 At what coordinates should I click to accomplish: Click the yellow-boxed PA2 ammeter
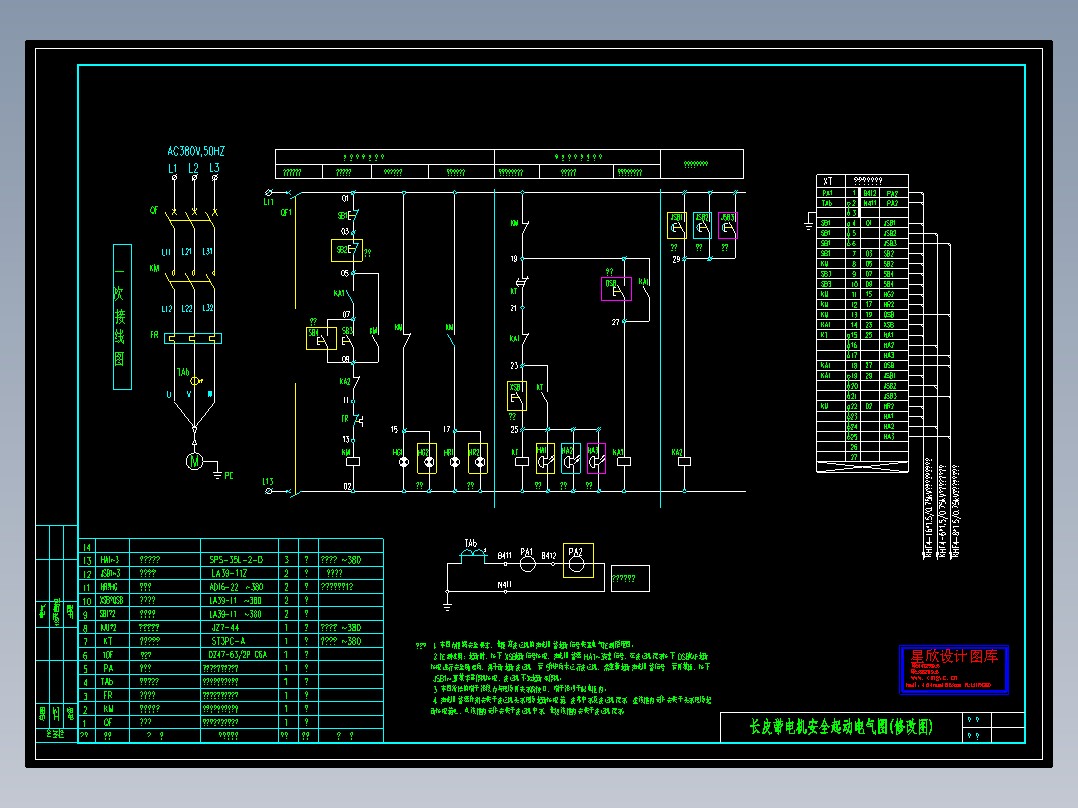click(x=578, y=560)
